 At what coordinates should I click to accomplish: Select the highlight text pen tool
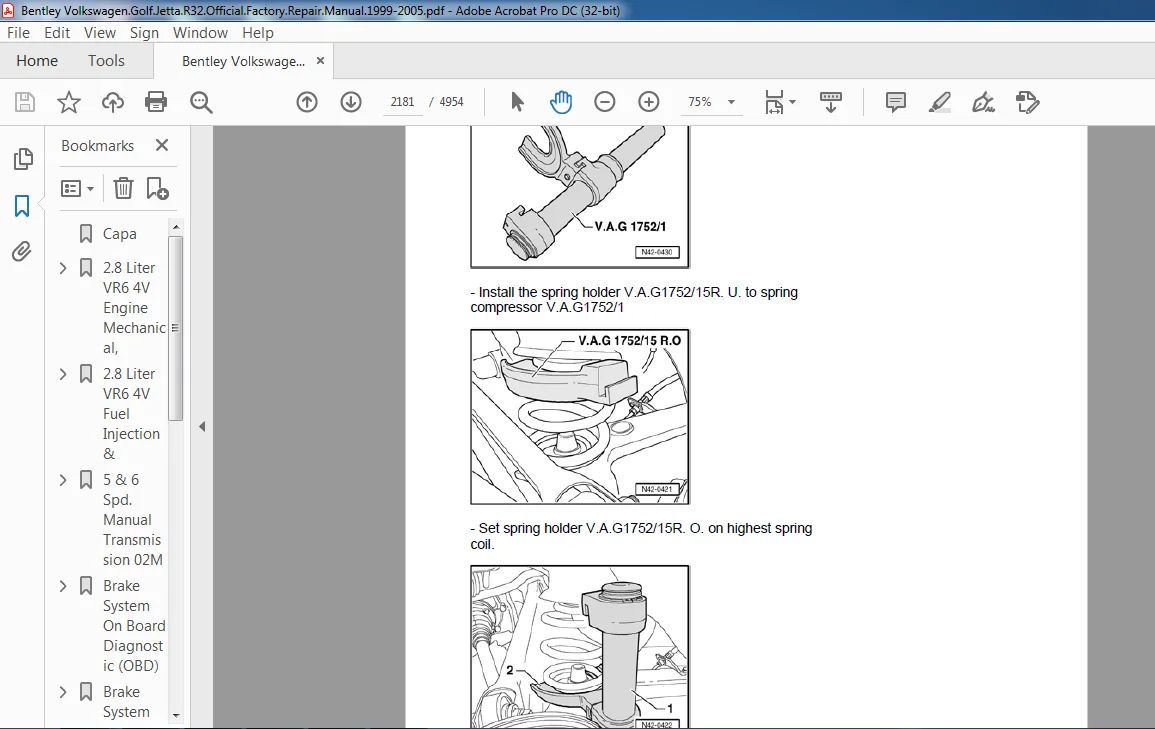pos(939,102)
